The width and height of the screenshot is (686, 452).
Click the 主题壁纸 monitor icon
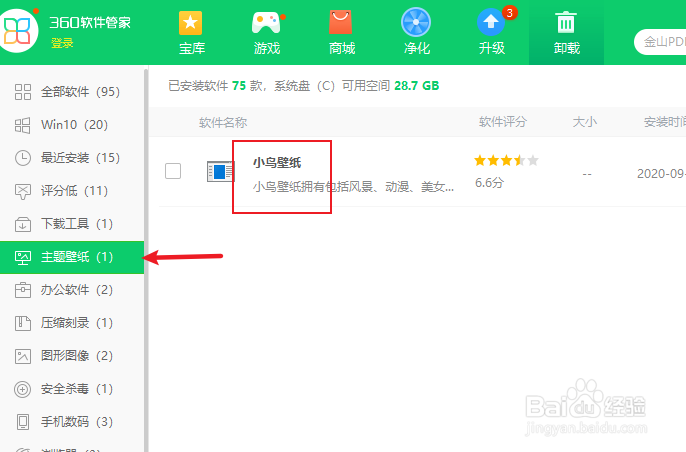(x=23, y=257)
